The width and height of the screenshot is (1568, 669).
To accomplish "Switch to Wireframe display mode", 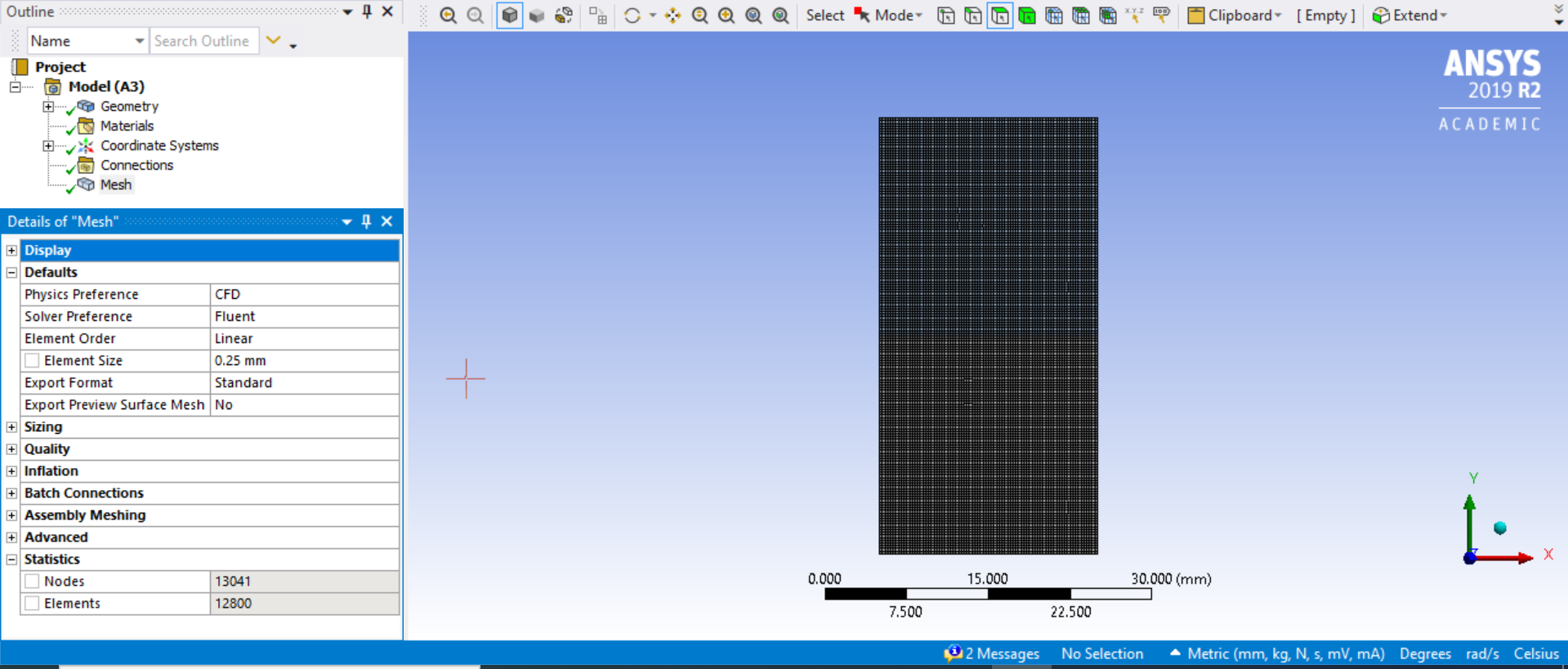I will pyautogui.click(x=564, y=16).
